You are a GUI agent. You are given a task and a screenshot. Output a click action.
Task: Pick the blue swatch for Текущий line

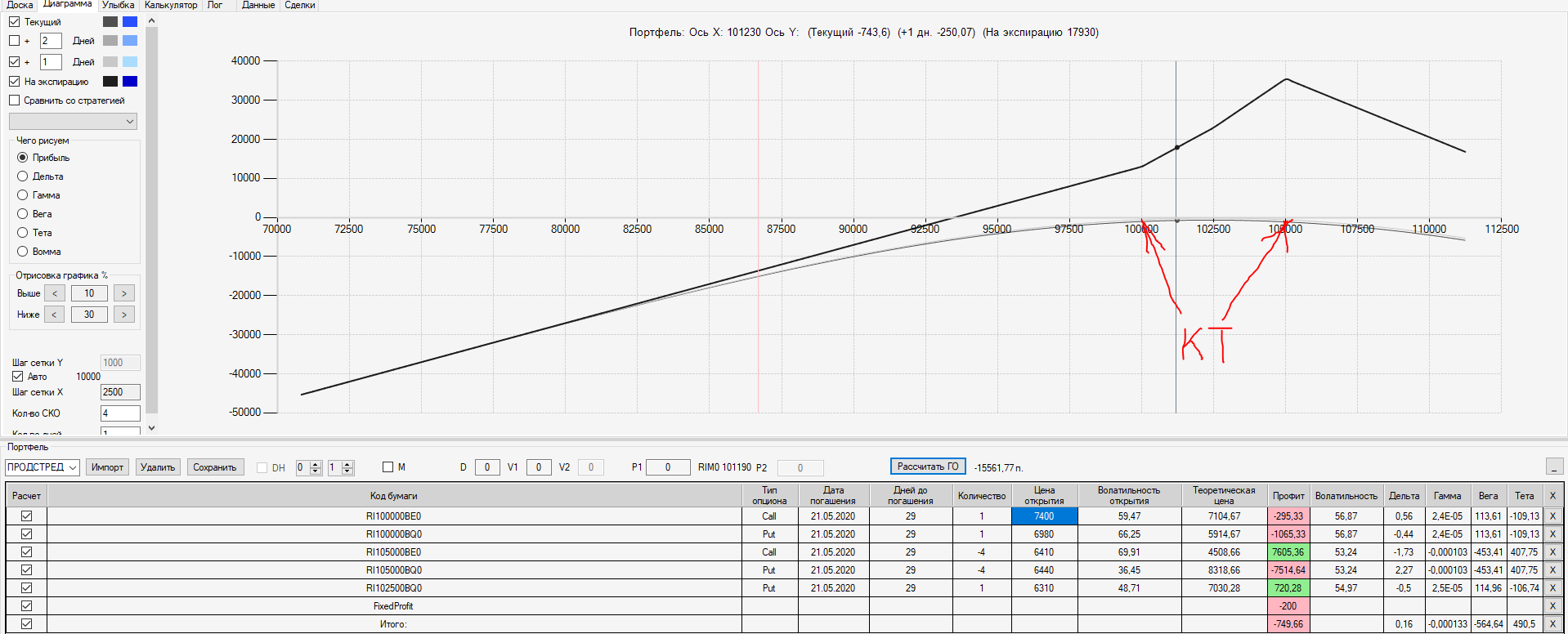point(130,22)
